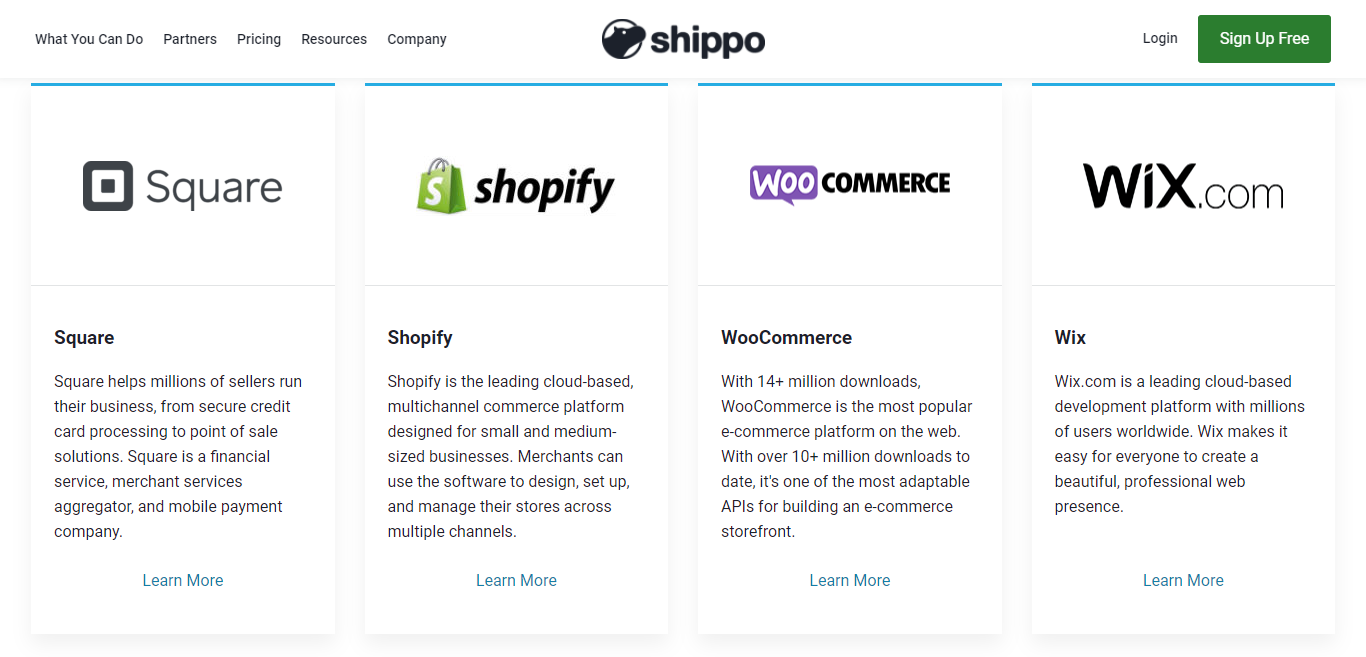
Task: Click the Square logo image
Action: point(183,186)
